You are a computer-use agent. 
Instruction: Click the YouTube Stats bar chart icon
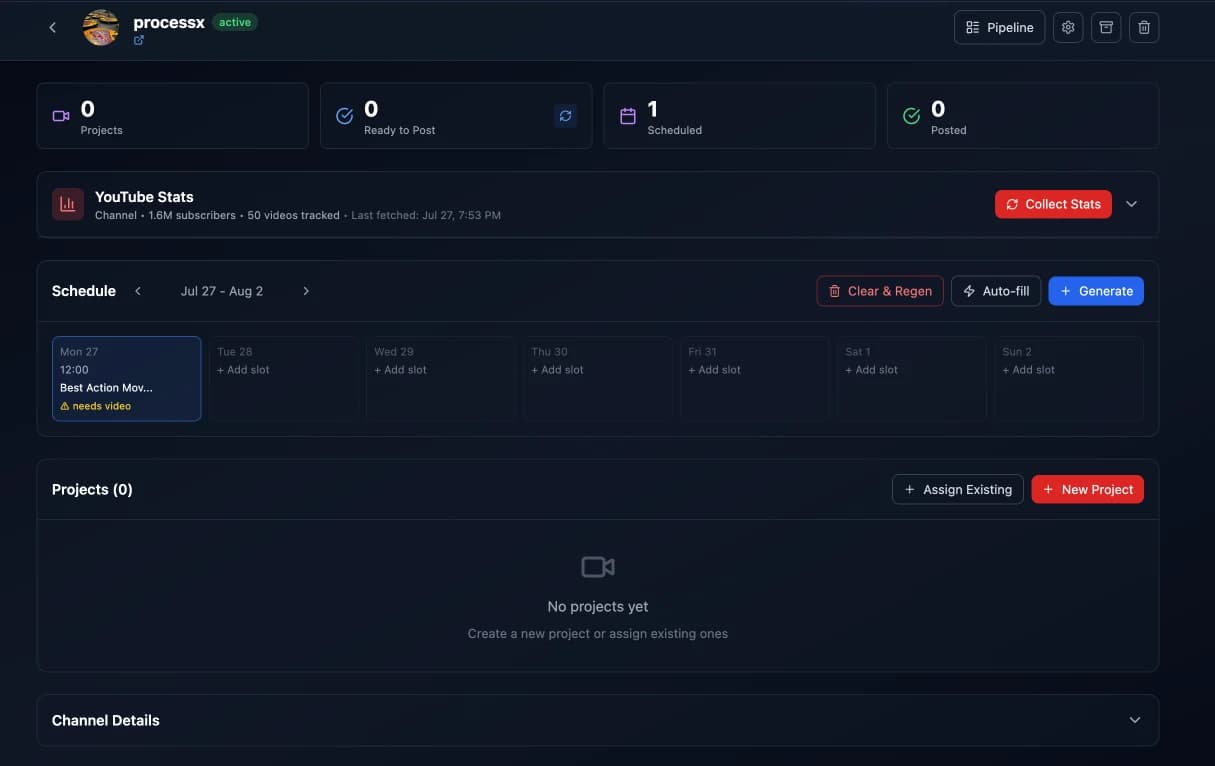click(68, 204)
